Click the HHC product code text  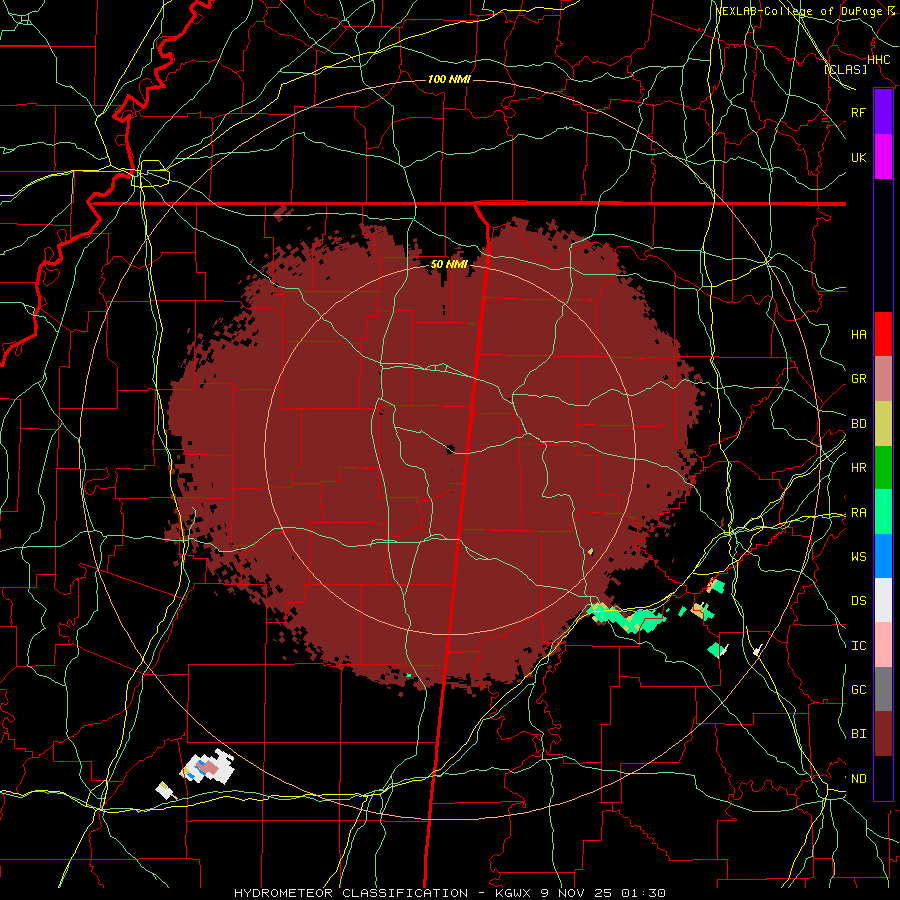878,60
